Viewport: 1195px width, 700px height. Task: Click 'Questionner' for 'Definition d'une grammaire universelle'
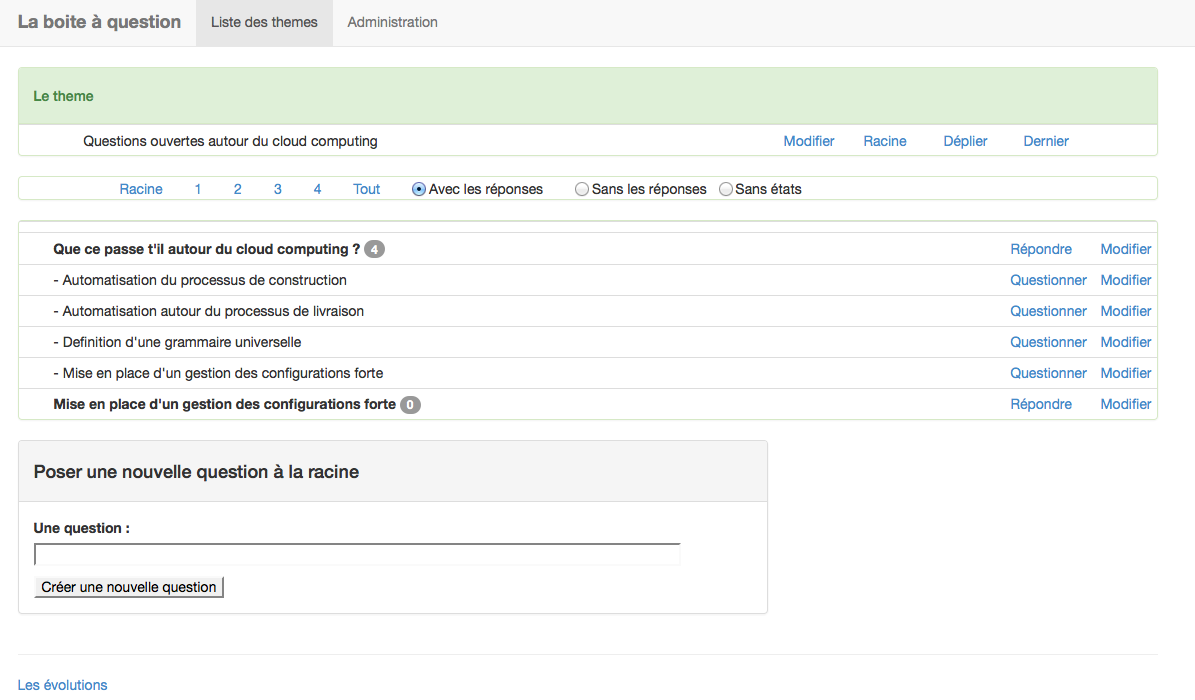coord(1048,342)
